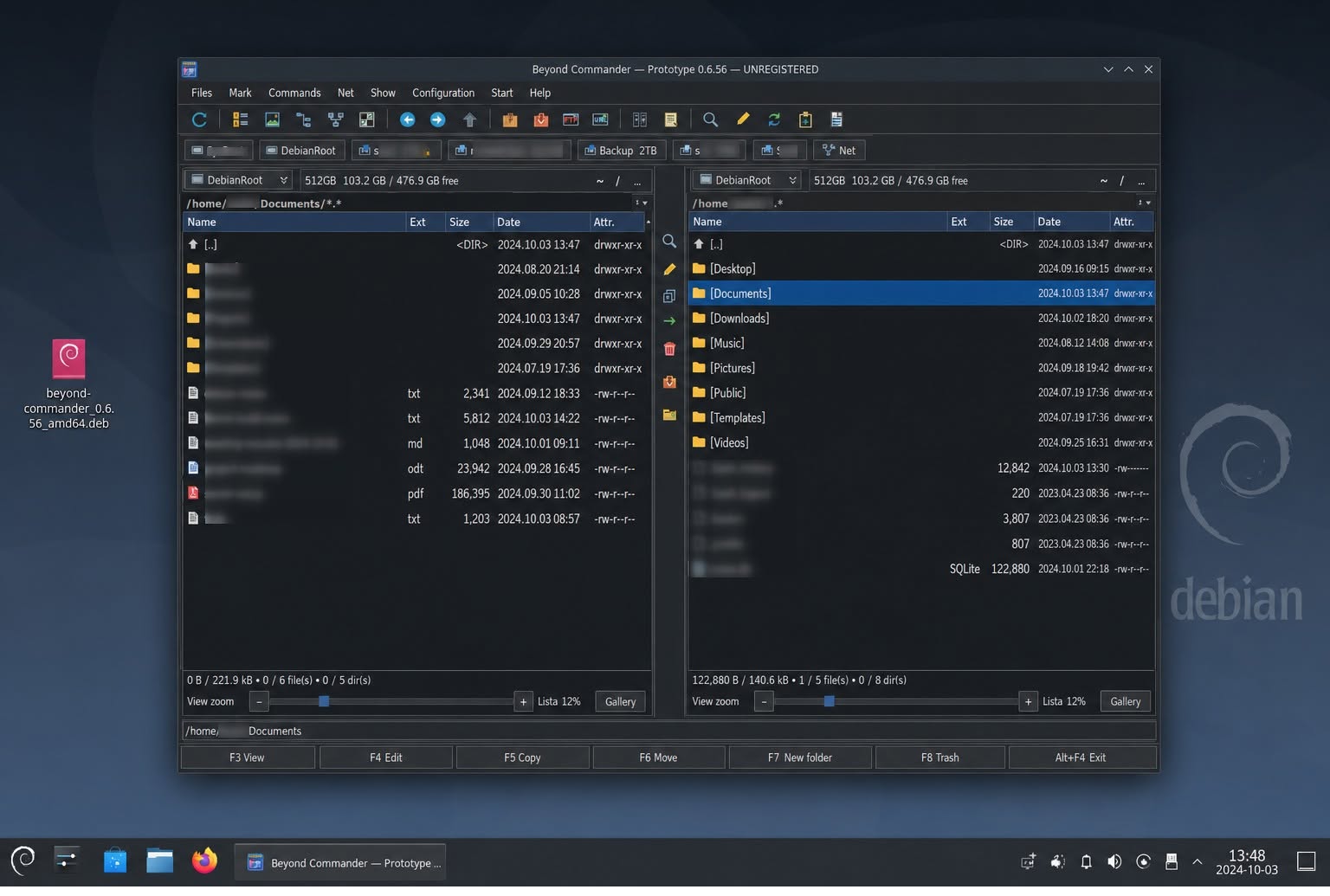Click the command line input field
The height and width of the screenshot is (896, 1330).
coord(668,732)
